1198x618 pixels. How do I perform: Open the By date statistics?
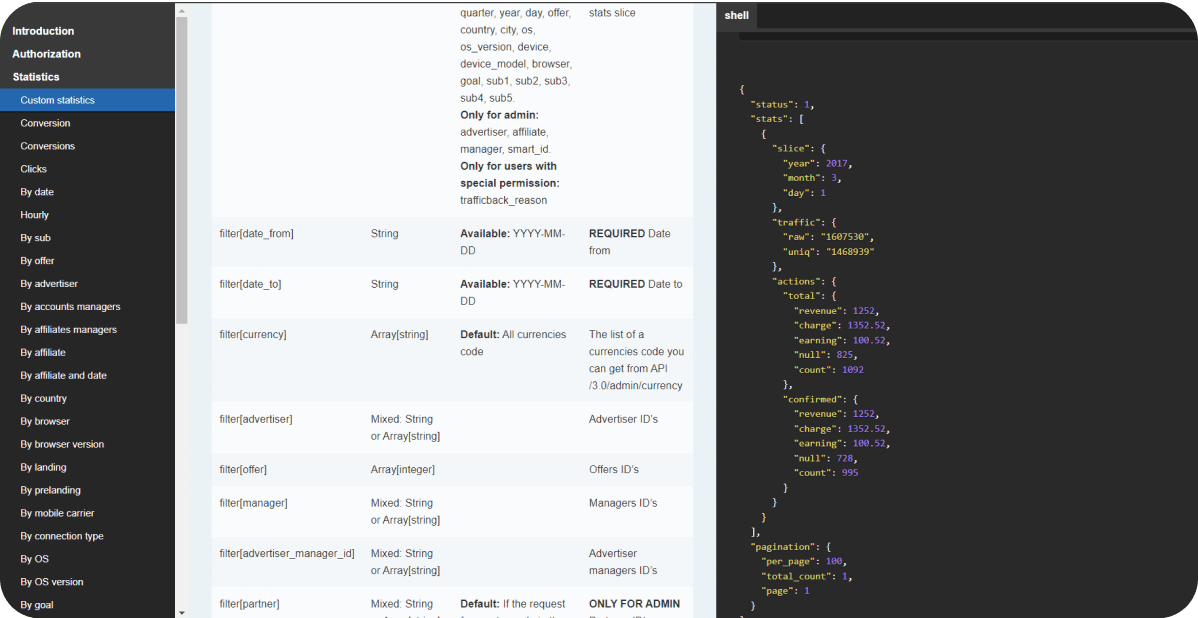click(37, 192)
